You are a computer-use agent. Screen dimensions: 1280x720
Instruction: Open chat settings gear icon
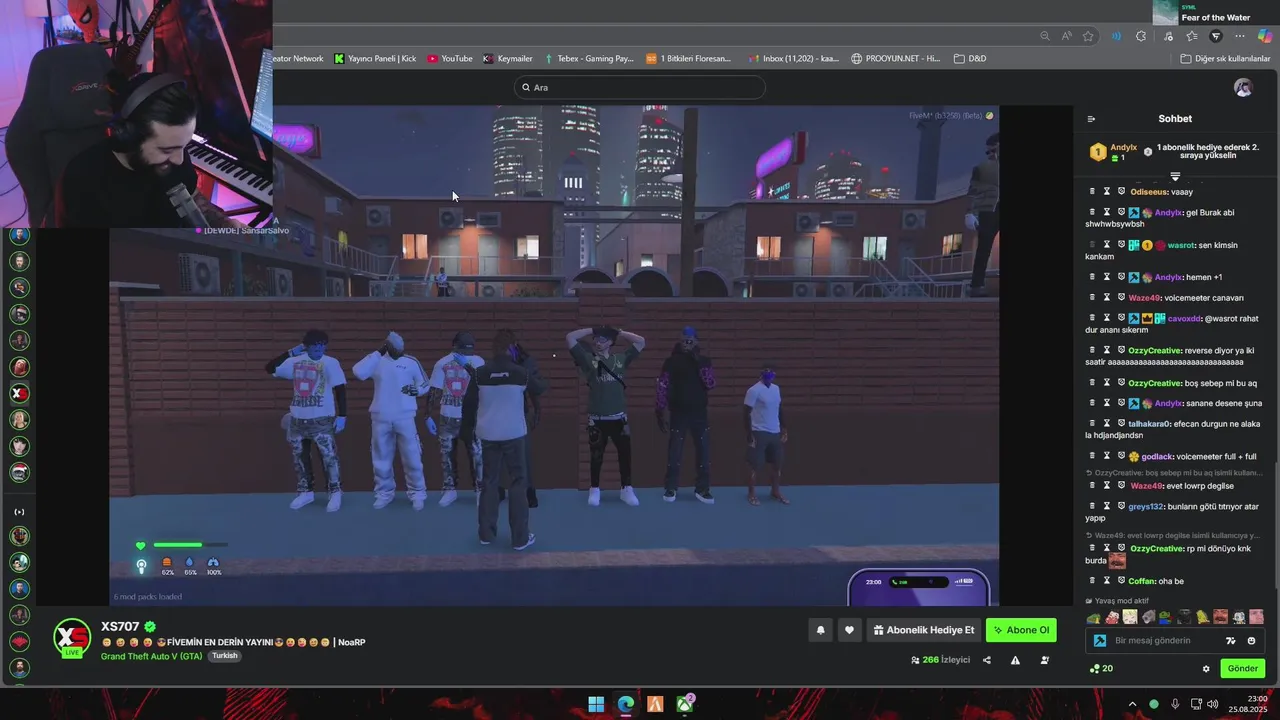click(1206, 669)
